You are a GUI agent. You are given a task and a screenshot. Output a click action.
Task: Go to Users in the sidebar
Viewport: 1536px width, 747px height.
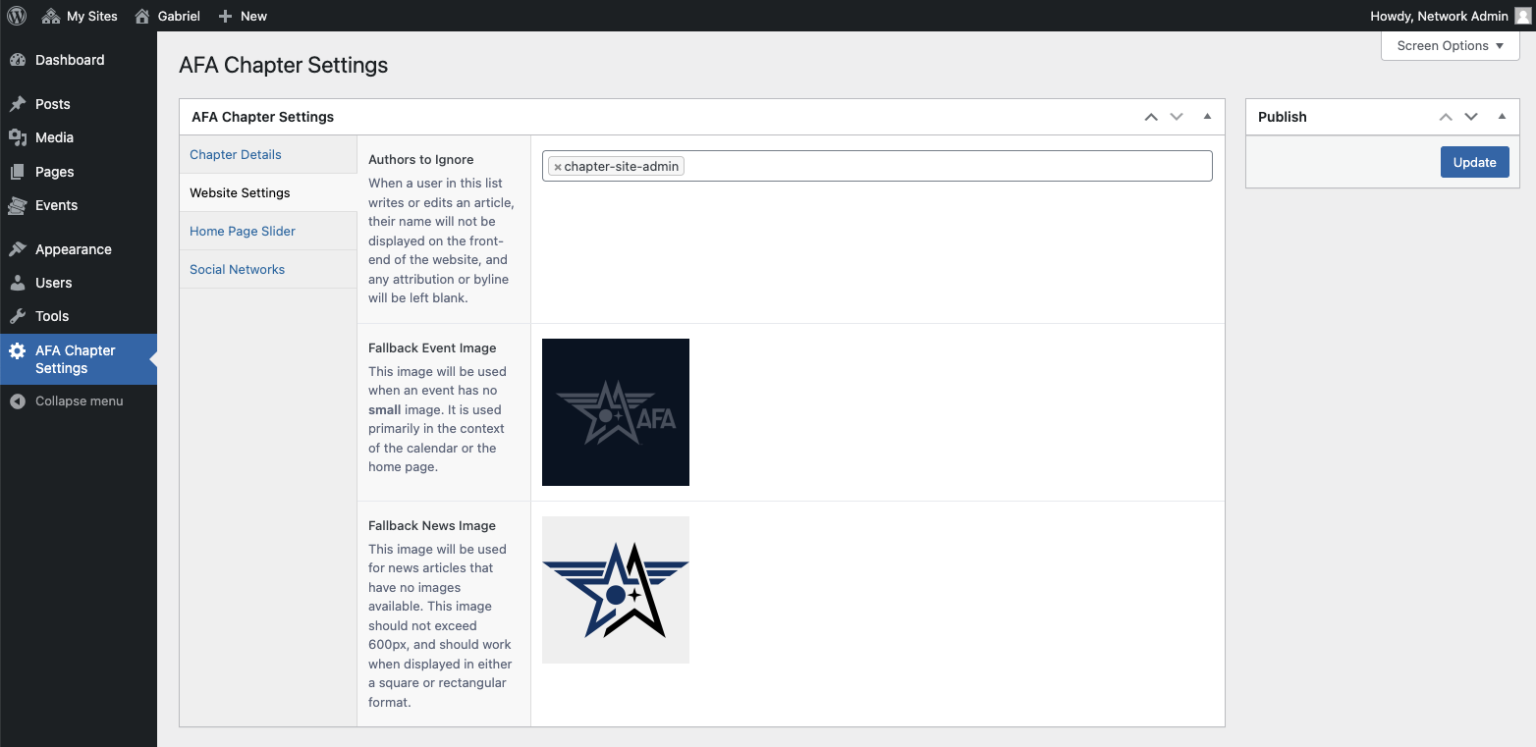pyautogui.click(x=54, y=283)
